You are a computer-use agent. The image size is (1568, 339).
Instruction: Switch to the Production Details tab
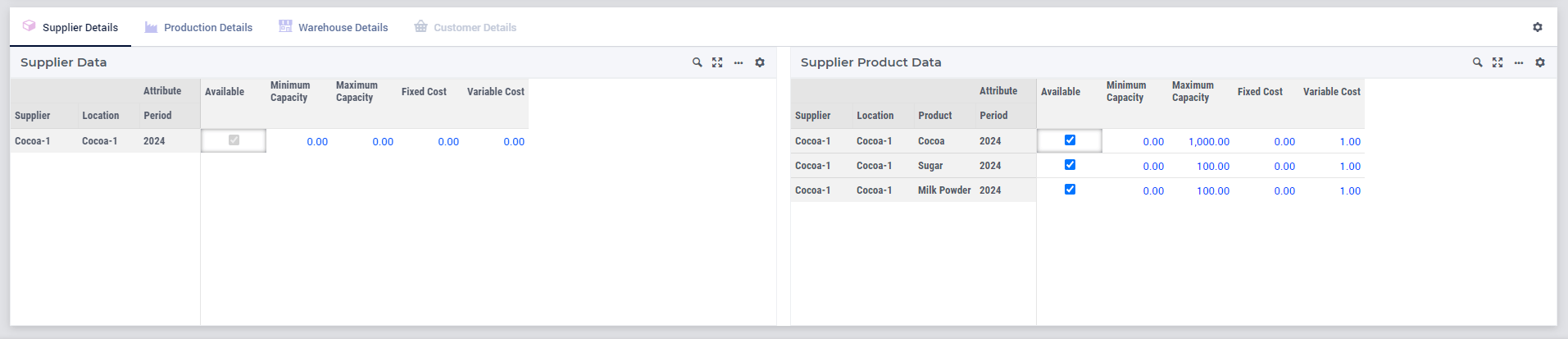click(207, 27)
